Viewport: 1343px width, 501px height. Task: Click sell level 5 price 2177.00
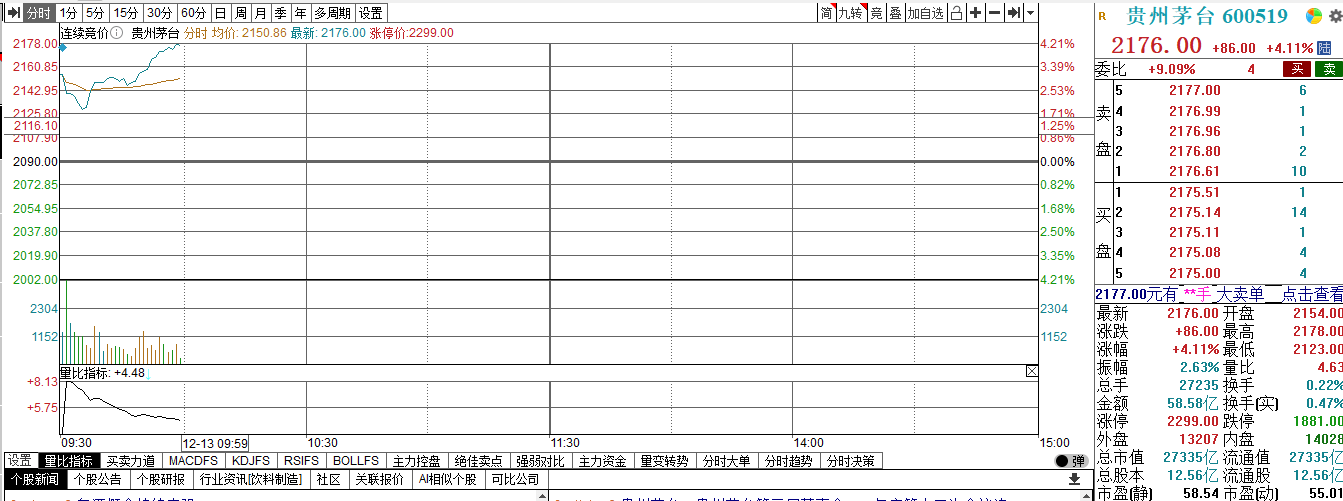[1195, 91]
